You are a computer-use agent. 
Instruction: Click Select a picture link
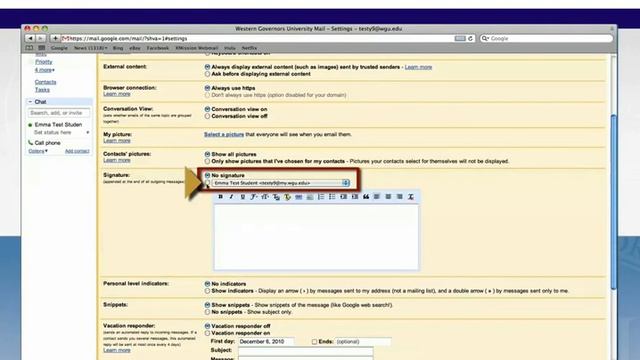(x=224, y=134)
